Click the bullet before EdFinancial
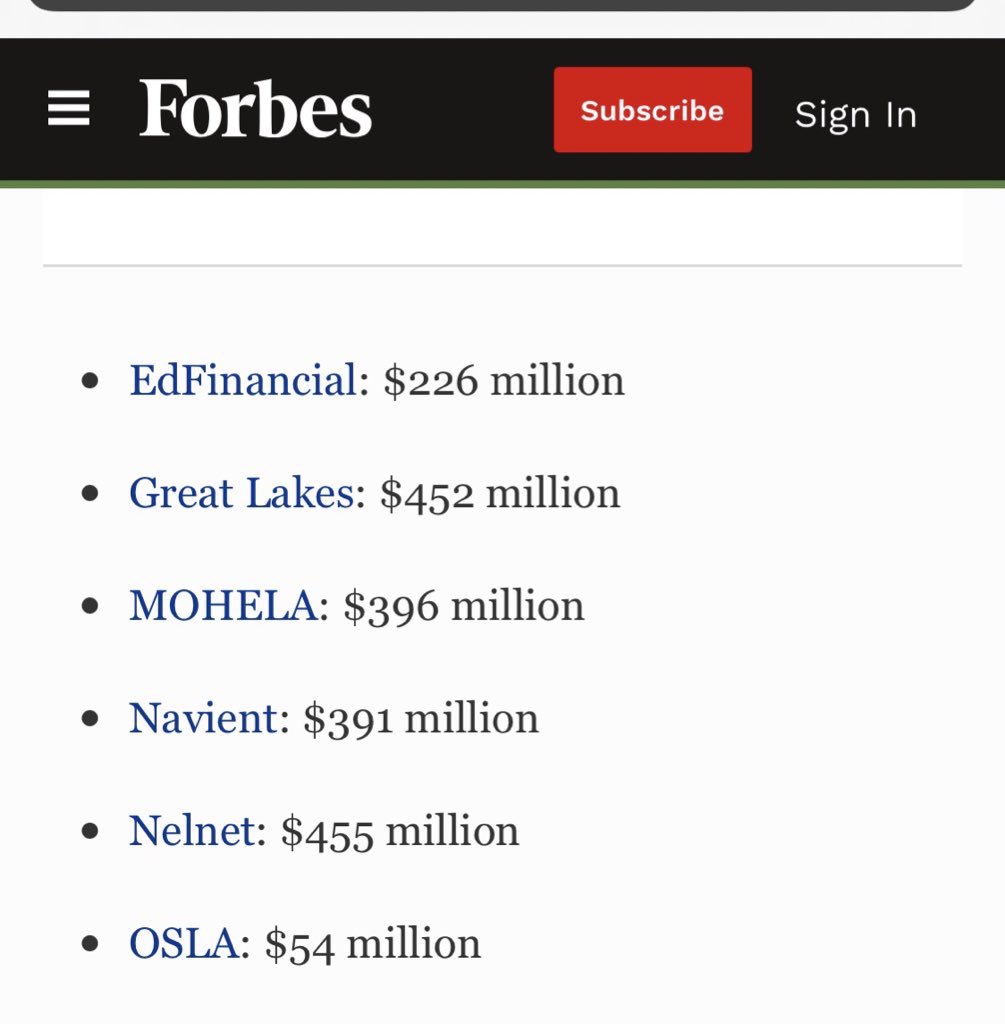The image size is (1005, 1024). (90, 380)
